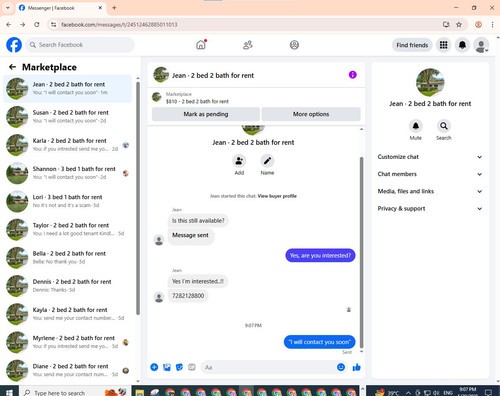This screenshot has height=396, width=500.
Task: Open Chrome three-dot menu
Action: (x=492, y=24)
